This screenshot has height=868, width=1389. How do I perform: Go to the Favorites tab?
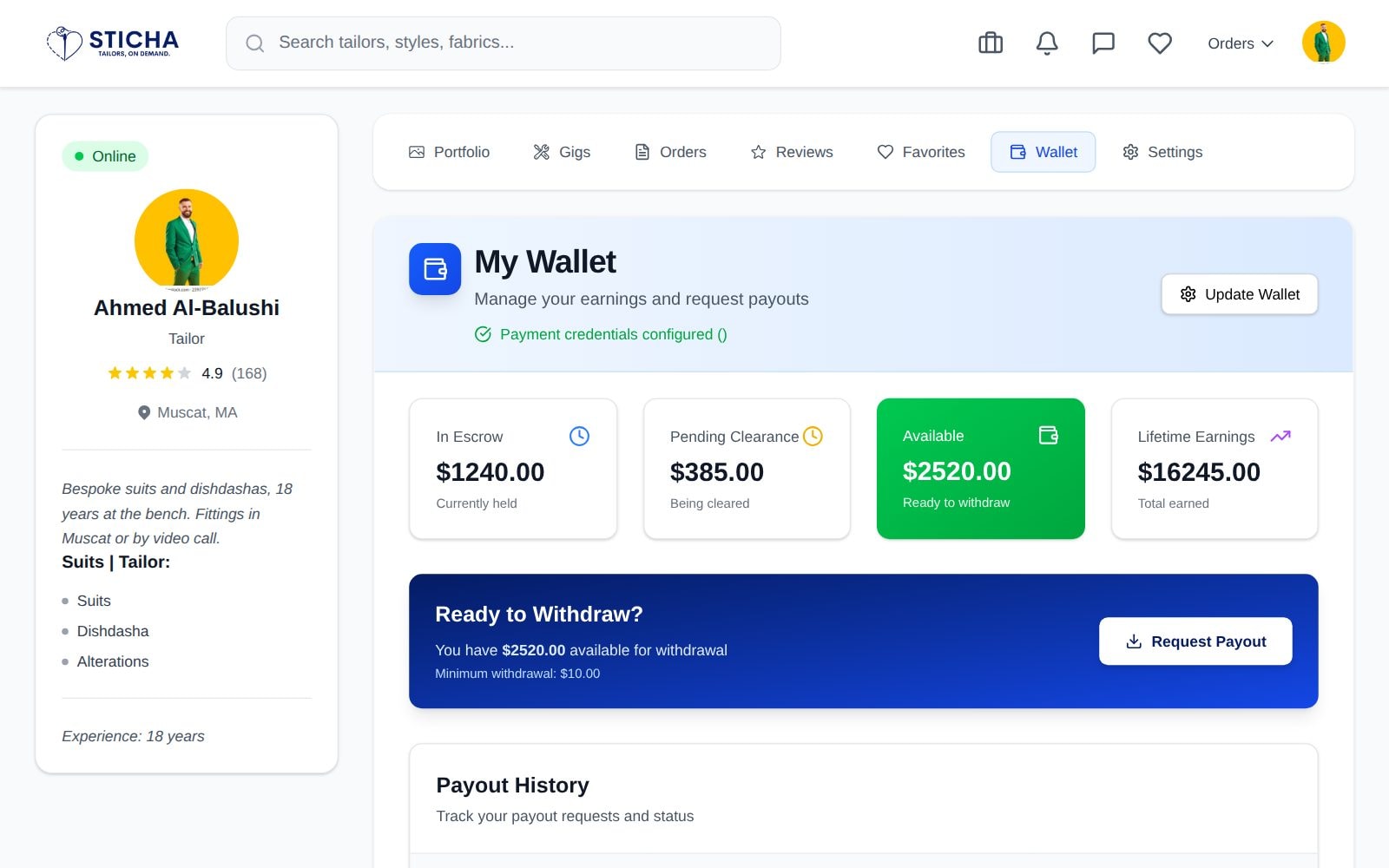[x=921, y=152]
